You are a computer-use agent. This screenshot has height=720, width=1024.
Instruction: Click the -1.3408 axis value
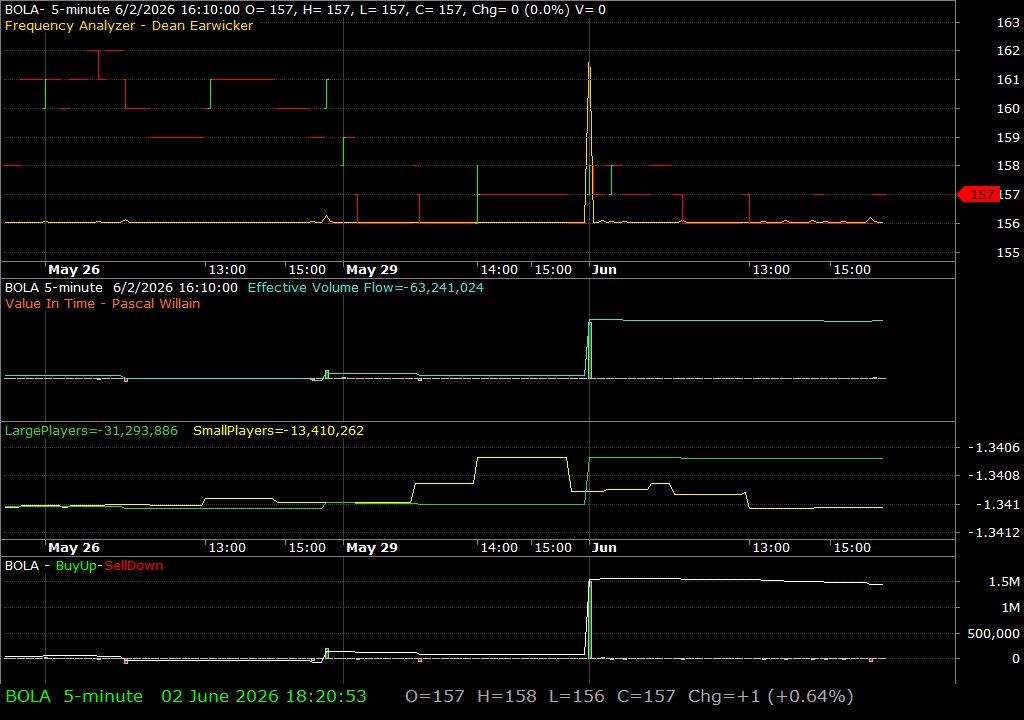993,476
